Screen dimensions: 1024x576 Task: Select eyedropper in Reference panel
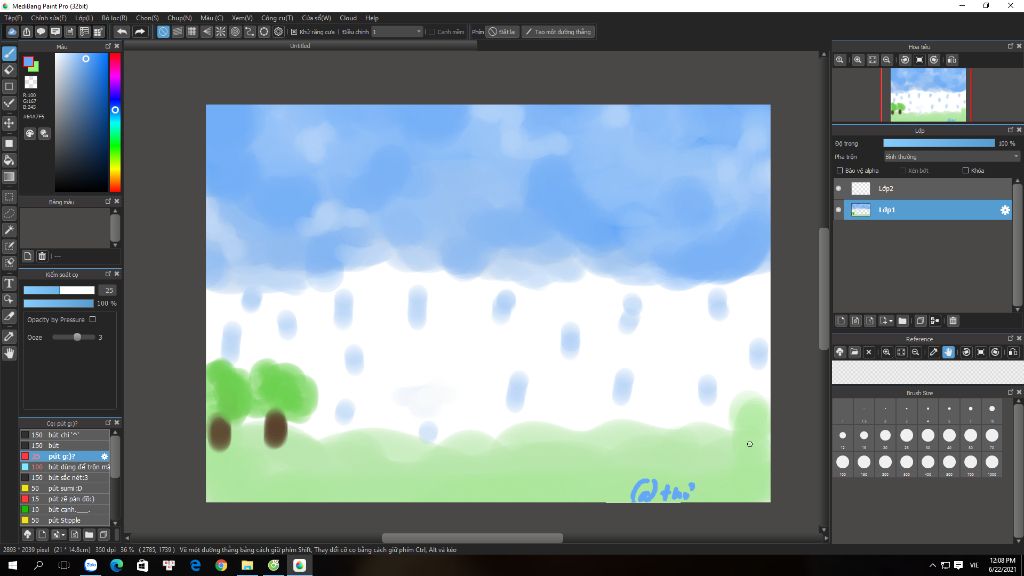point(933,352)
